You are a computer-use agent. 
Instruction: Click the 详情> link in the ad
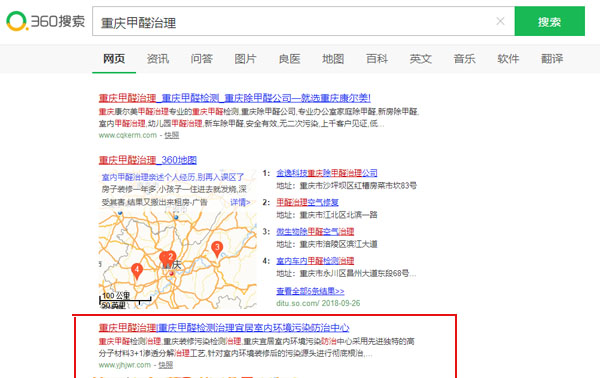pyautogui.click(x=240, y=202)
